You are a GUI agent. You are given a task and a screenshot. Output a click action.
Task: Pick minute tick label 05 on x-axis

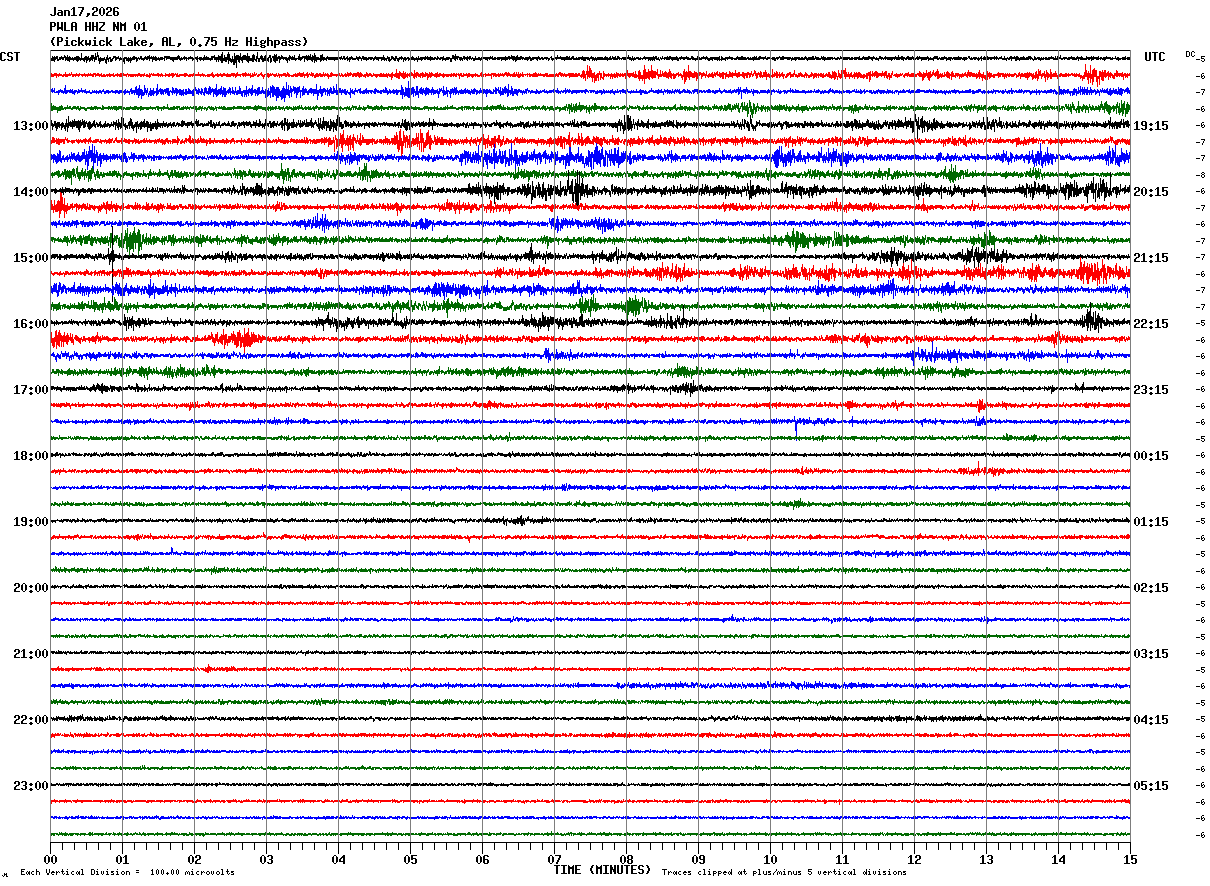click(x=410, y=859)
